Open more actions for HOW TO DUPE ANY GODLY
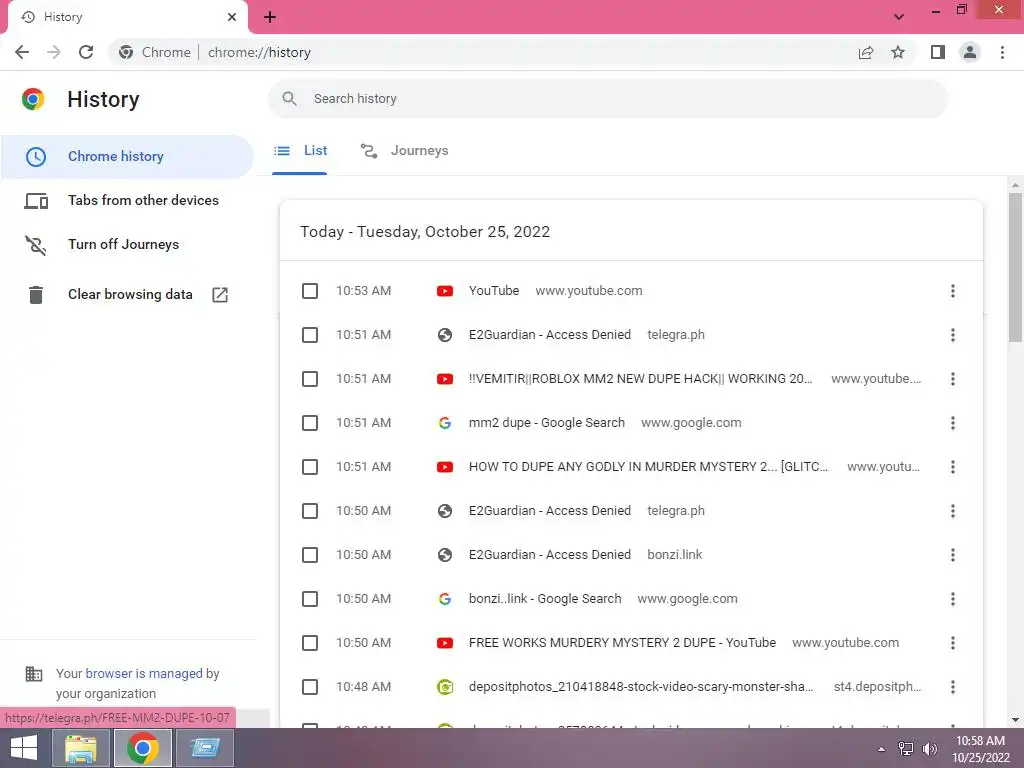Screen dimensions: 1024x768 pos(953,467)
